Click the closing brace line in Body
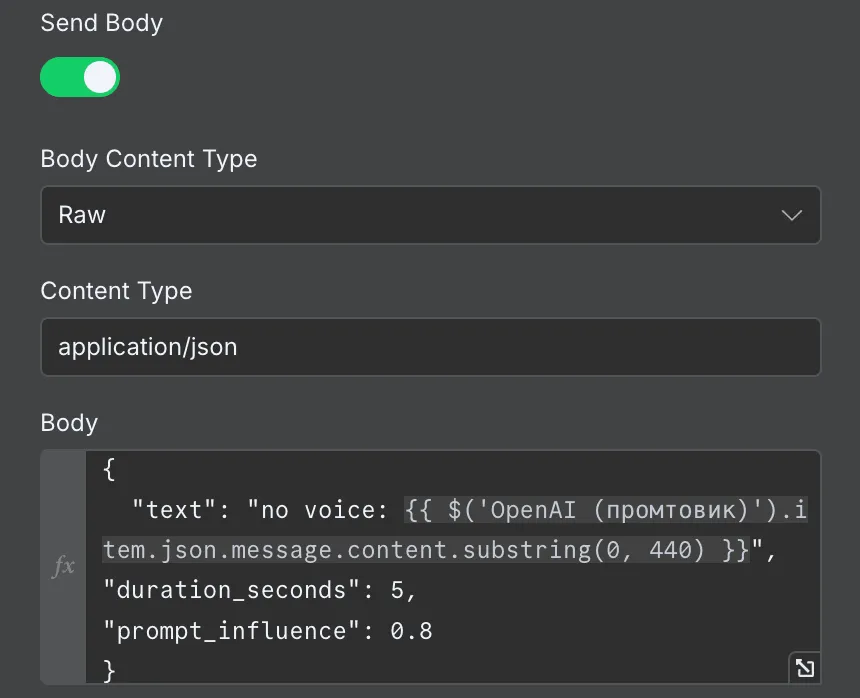Viewport: 860px width, 698px height. coord(109,669)
